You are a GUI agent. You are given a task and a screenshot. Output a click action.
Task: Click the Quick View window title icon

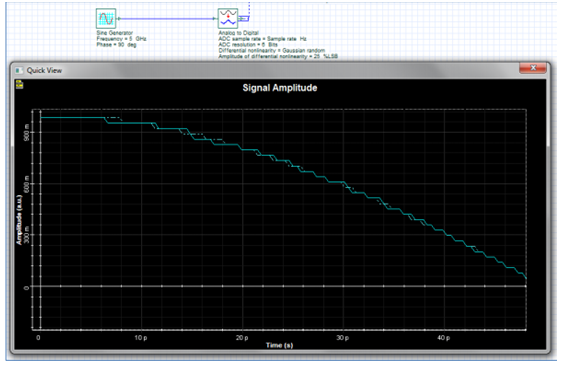pyautogui.click(x=19, y=70)
